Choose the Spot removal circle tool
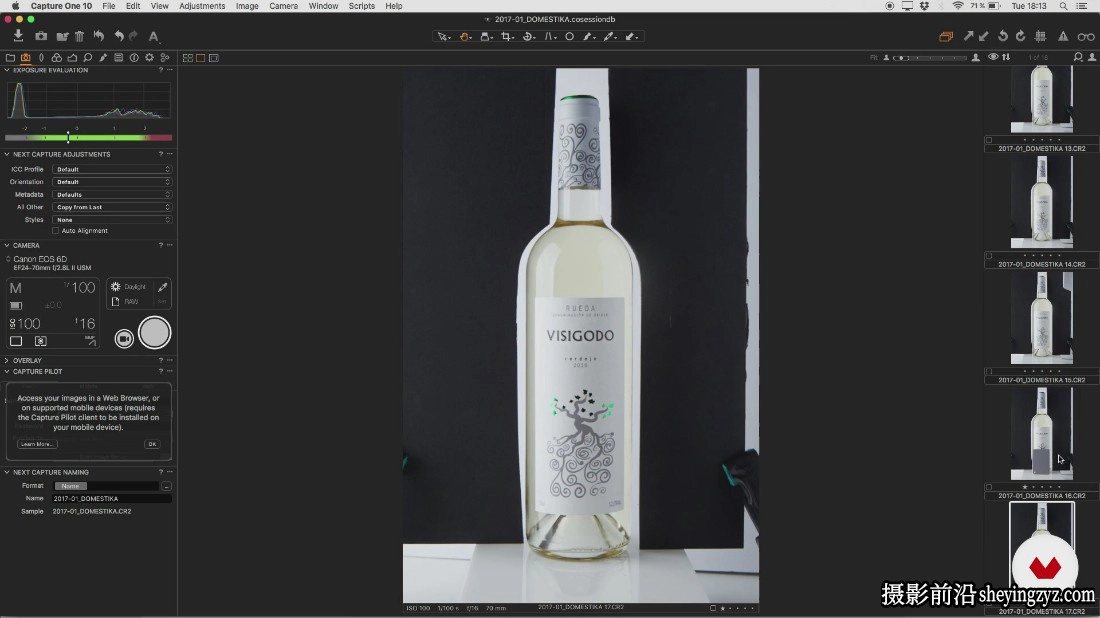This screenshot has height=618, width=1100. tap(570, 36)
